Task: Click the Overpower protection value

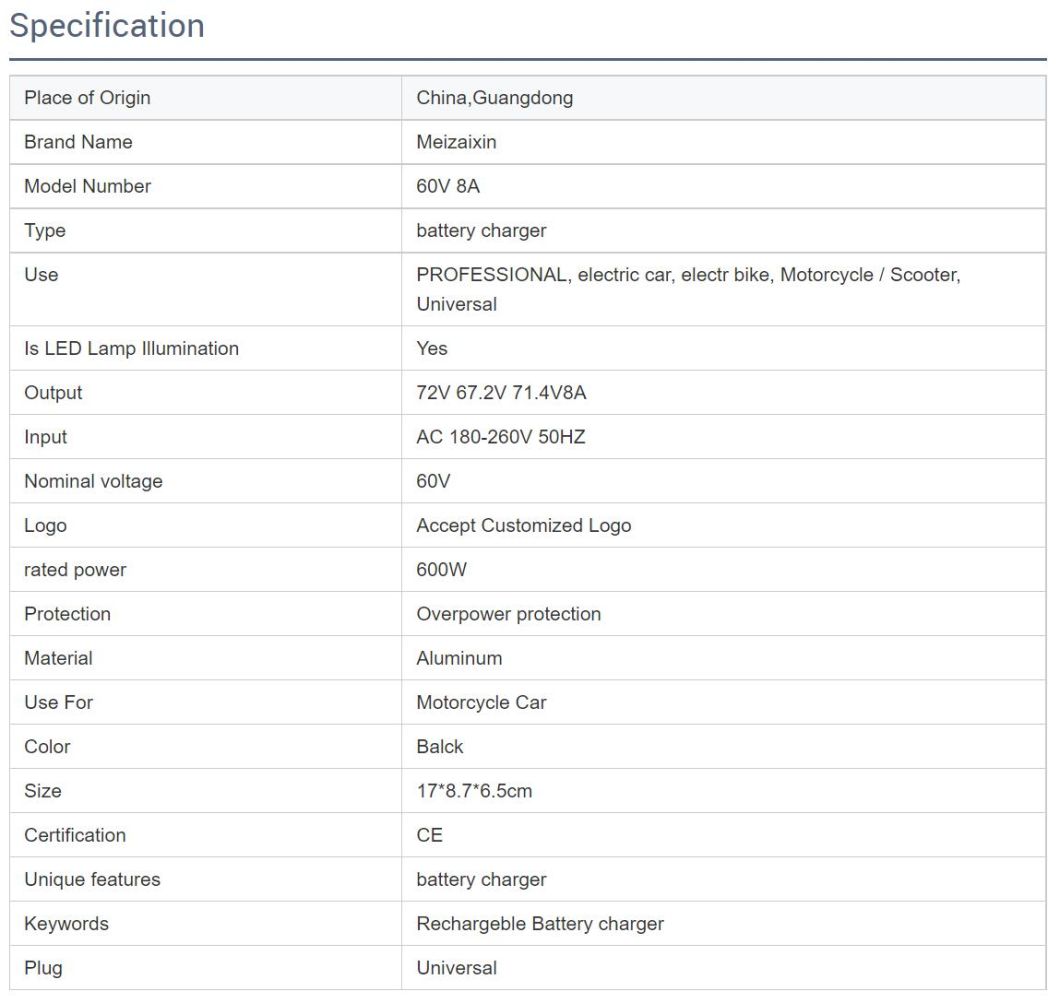Action: [x=508, y=614]
